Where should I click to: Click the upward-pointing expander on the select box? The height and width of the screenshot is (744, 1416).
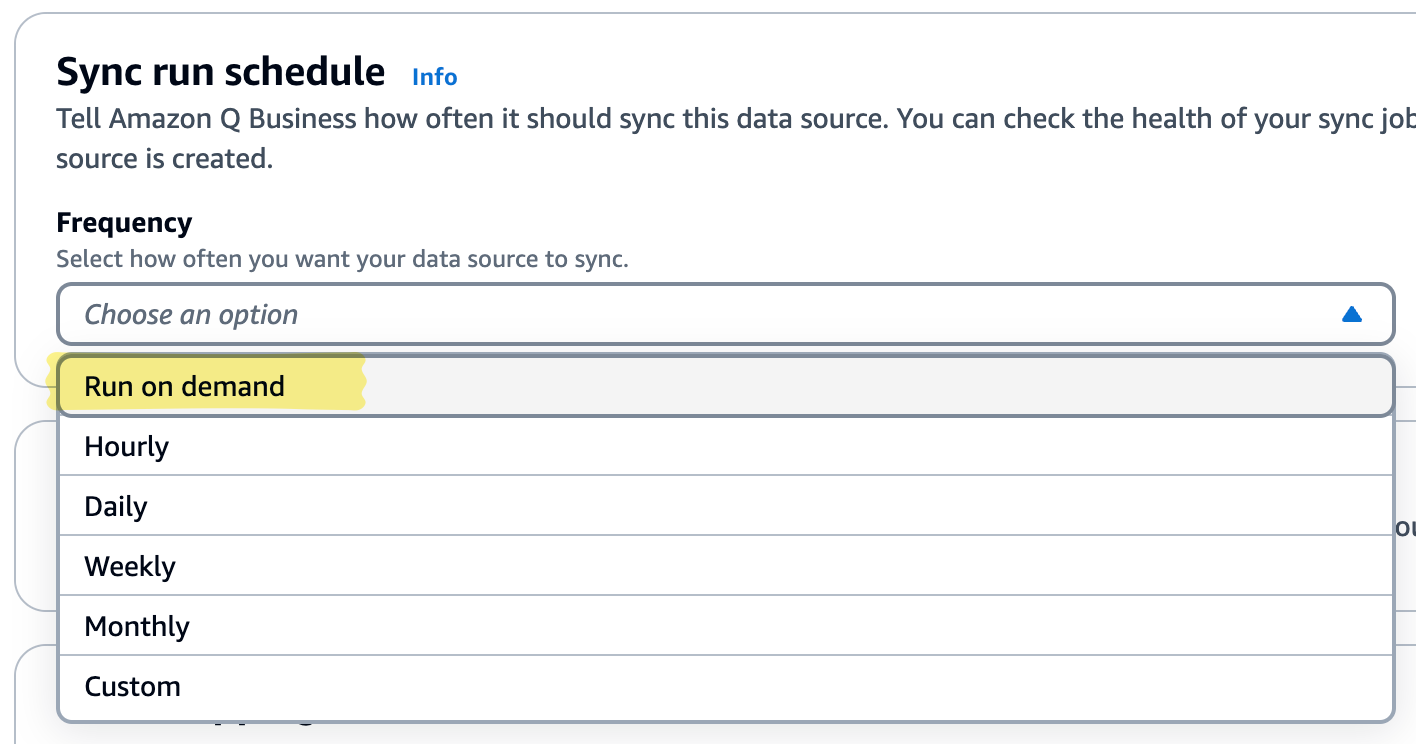[x=1352, y=314]
